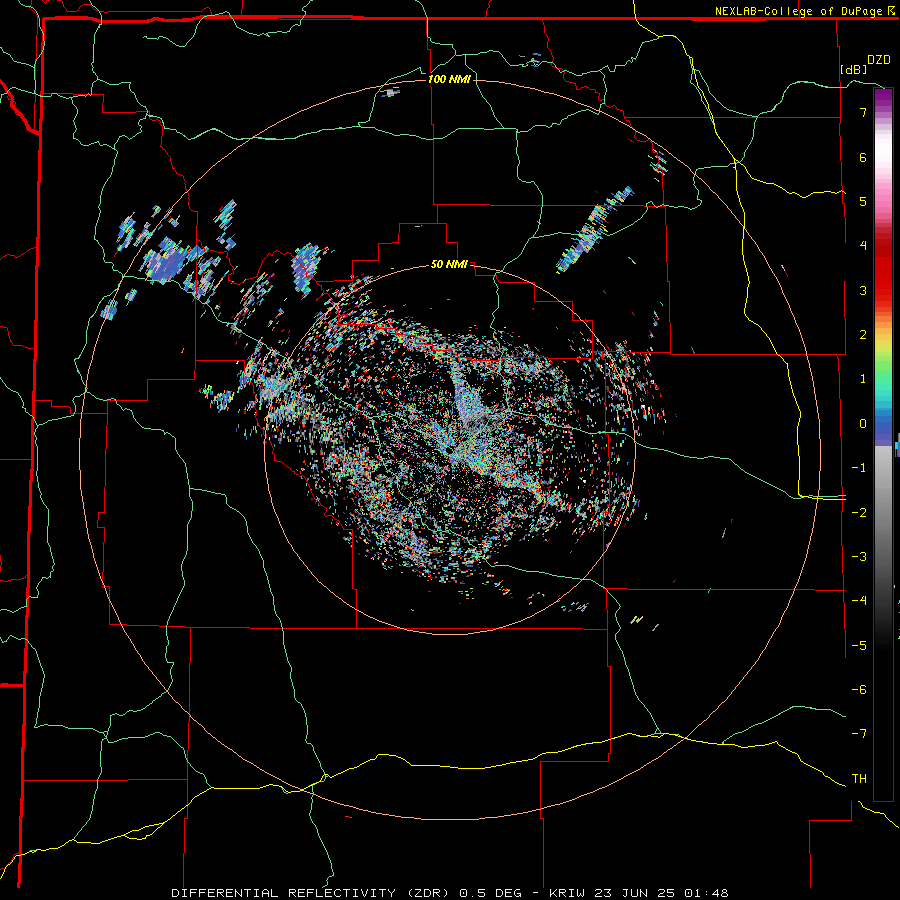This screenshot has height=900, width=900.
Task: Click the 5 tick label on the scale
Action: tap(863, 201)
